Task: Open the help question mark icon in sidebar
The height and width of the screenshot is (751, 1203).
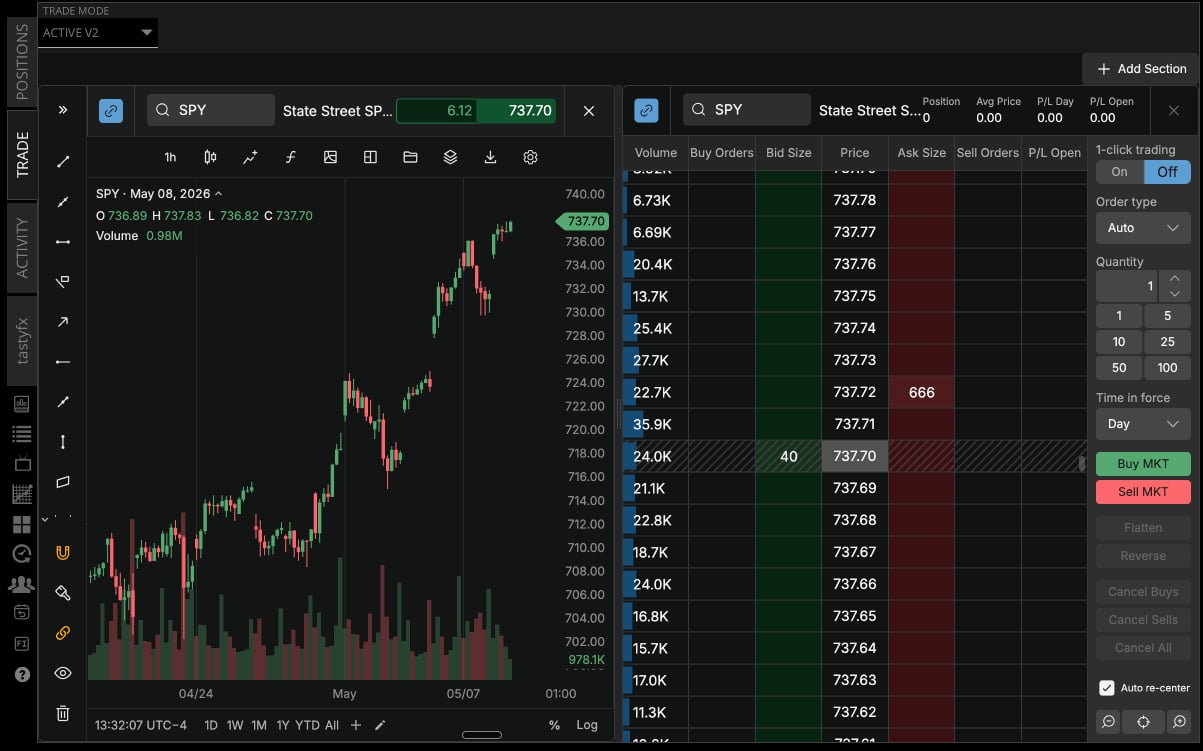Action: (22, 674)
